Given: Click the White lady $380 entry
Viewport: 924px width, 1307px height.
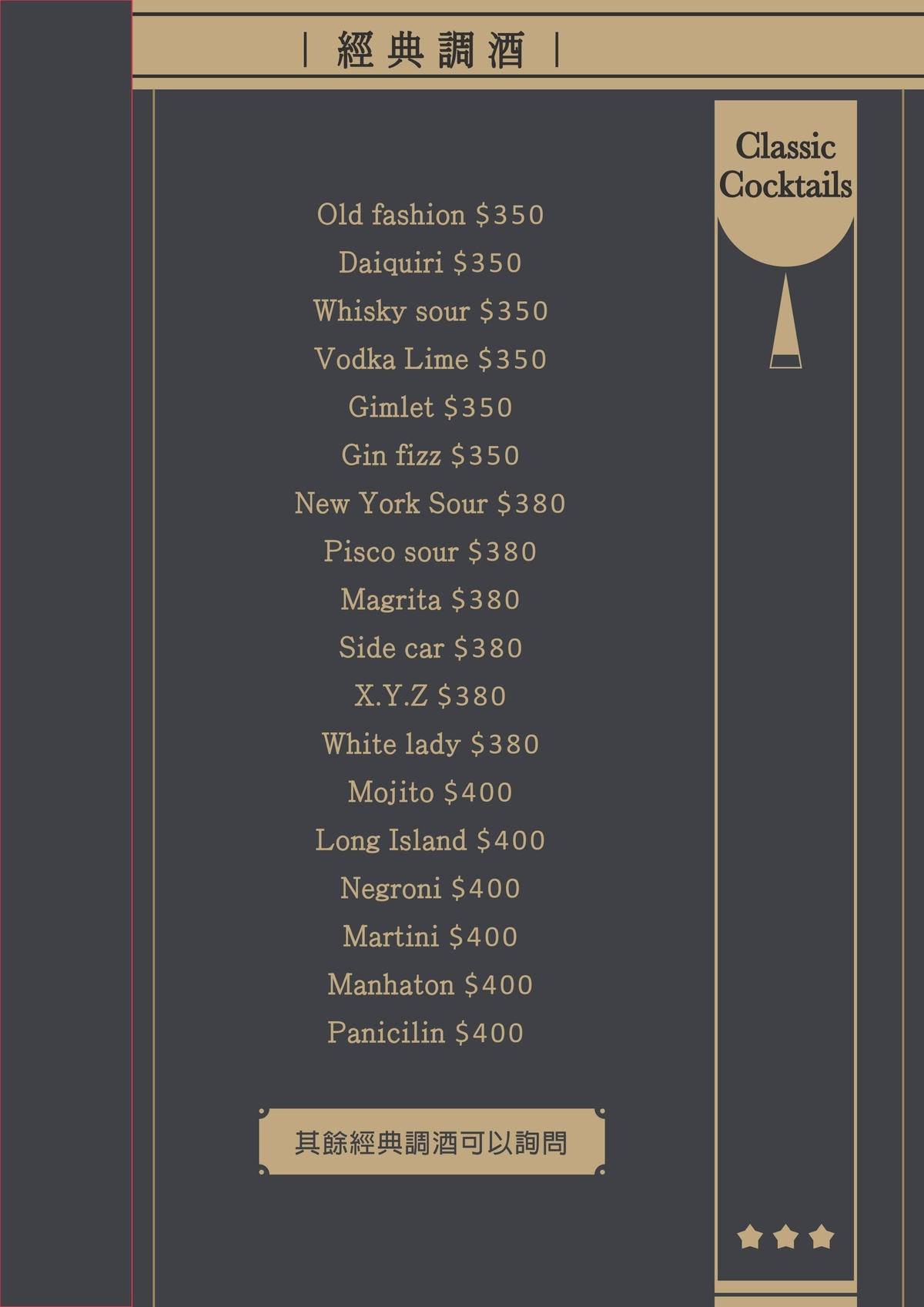Looking at the screenshot, I should 430,745.
